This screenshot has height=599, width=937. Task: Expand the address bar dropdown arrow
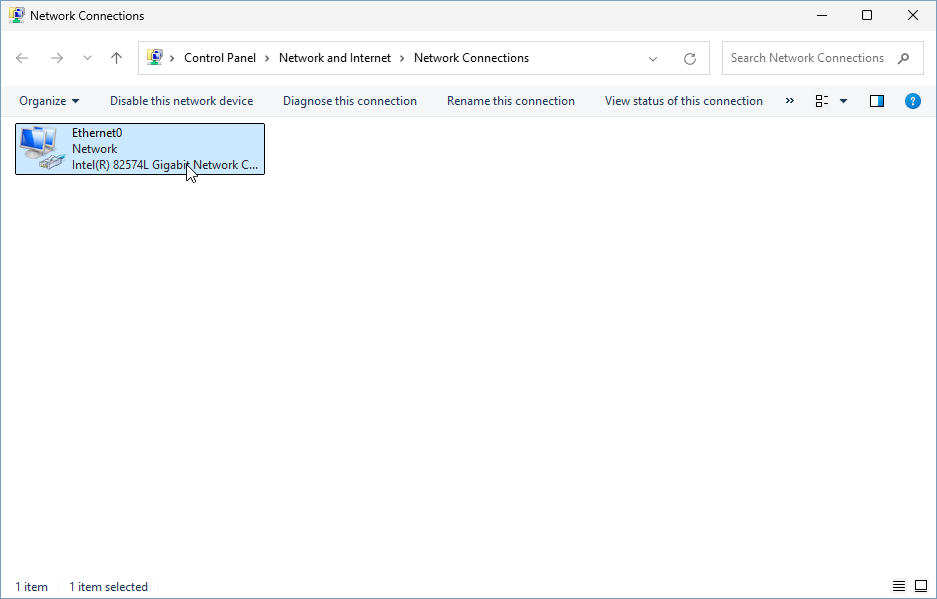(653, 58)
